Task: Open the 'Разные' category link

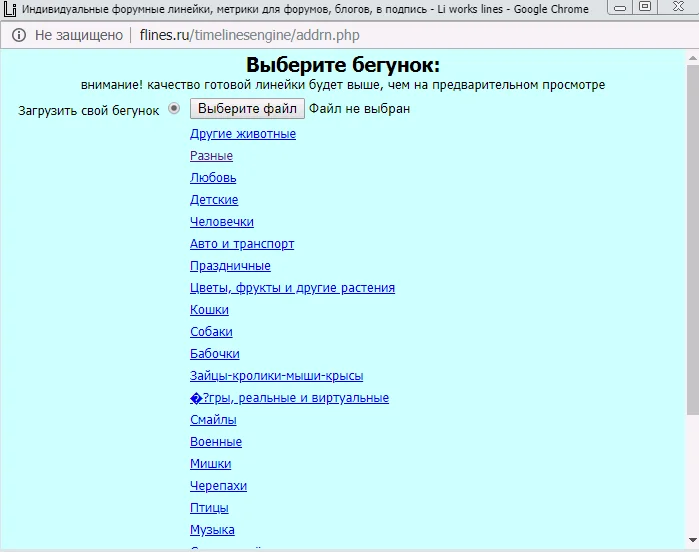Action: tap(211, 156)
